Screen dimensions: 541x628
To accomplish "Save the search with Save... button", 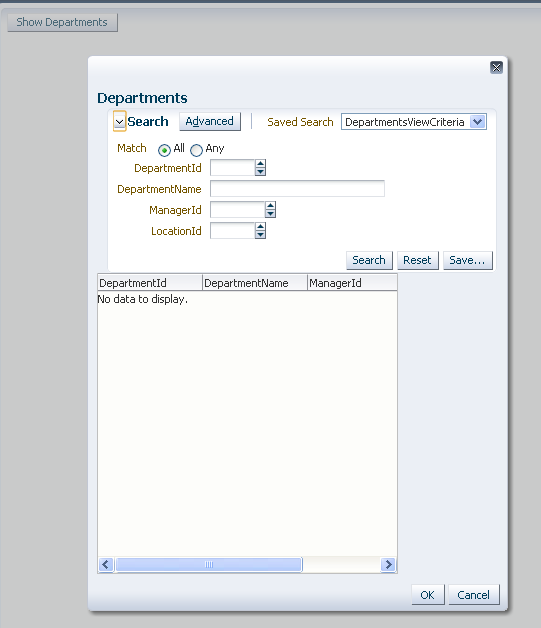I will (467, 260).
